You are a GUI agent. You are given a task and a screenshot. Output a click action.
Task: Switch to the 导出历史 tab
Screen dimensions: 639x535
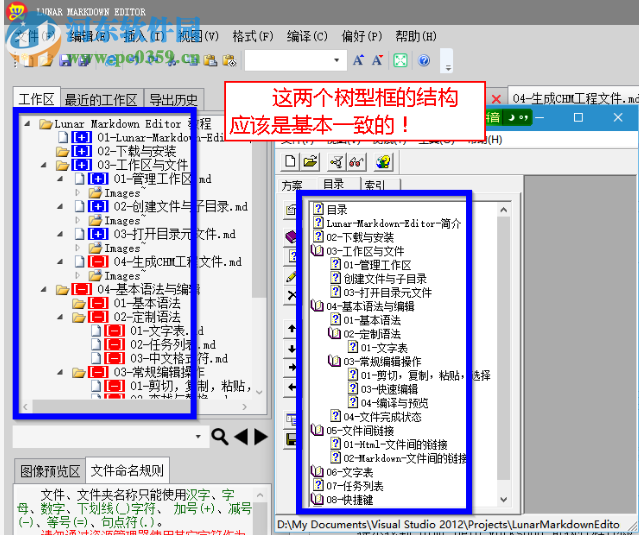pyautogui.click(x=174, y=99)
